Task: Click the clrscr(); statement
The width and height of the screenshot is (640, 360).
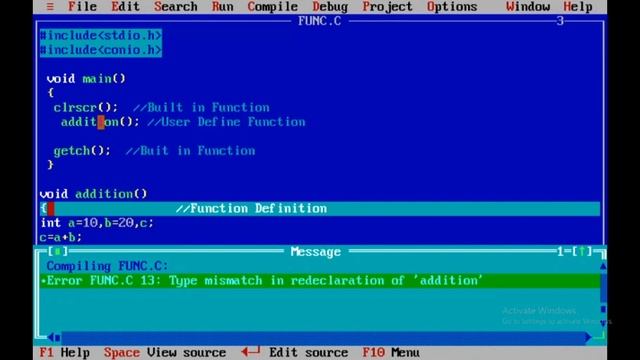Action: pyautogui.click(x=86, y=107)
